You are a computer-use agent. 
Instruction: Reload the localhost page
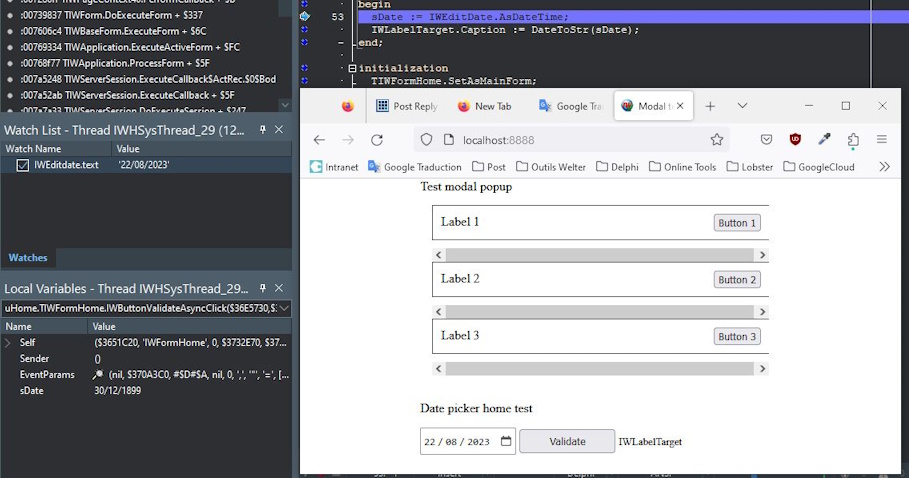tap(377, 140)
